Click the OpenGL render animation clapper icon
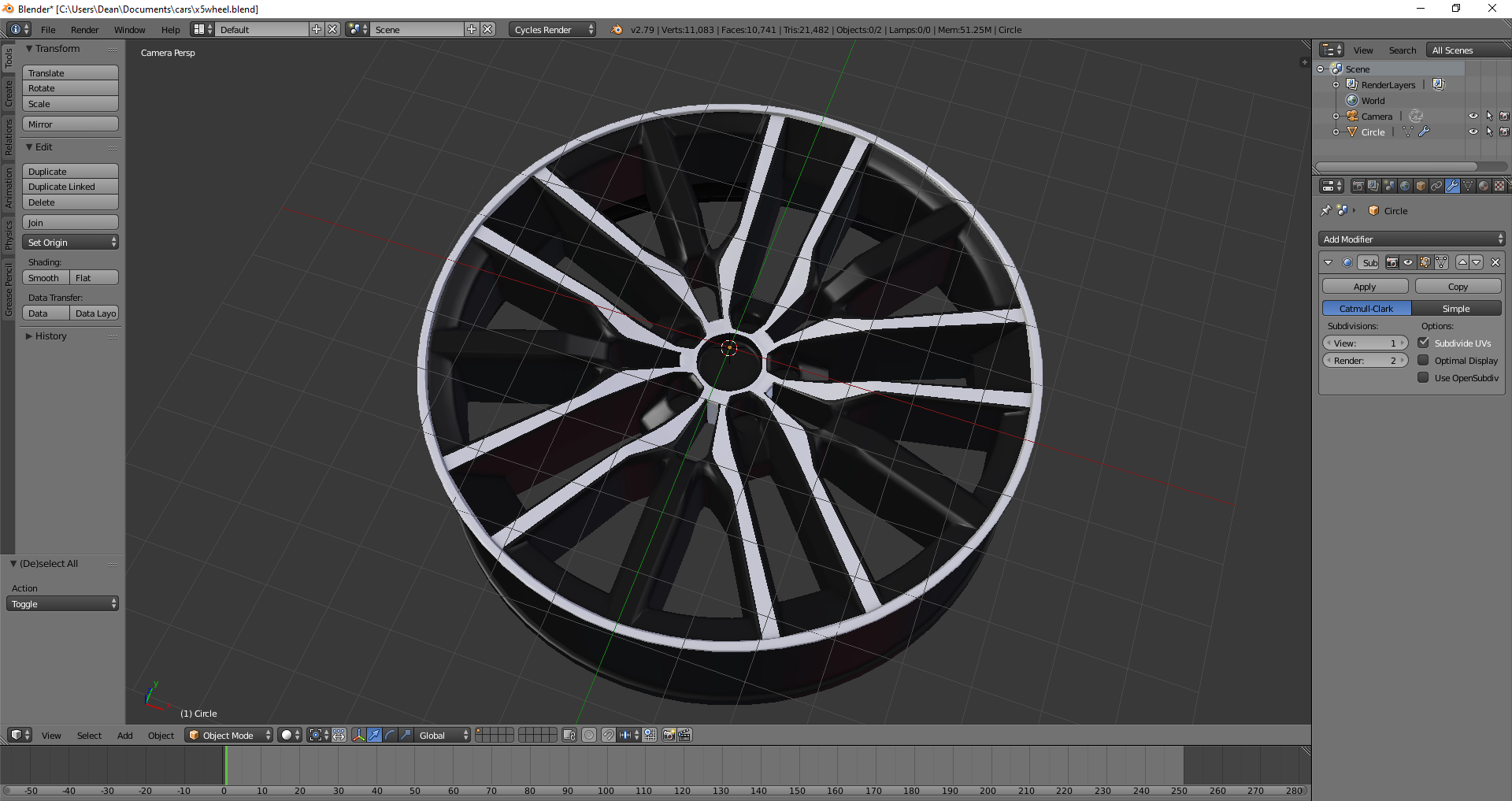 click(x=685, y=735)
